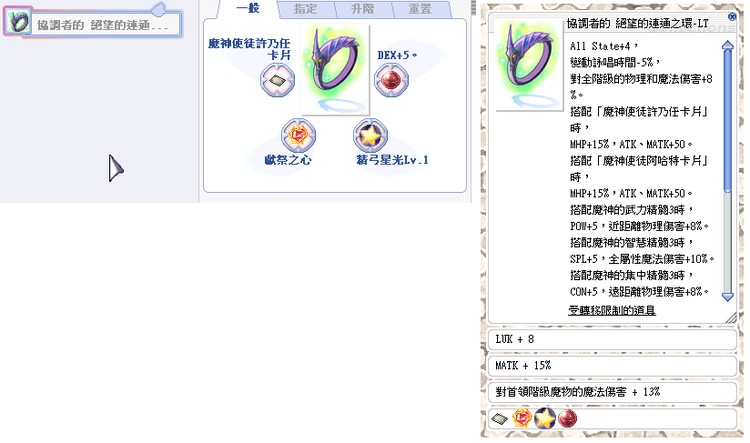Click the window resize grip in the description window

pyautogui.click(x=731, y=317)
